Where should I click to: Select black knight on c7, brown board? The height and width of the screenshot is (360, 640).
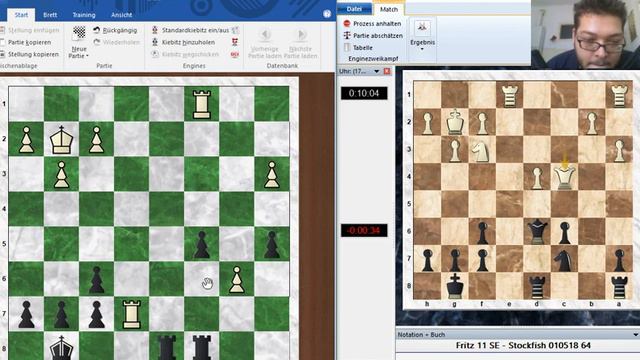tap(564, 260)
